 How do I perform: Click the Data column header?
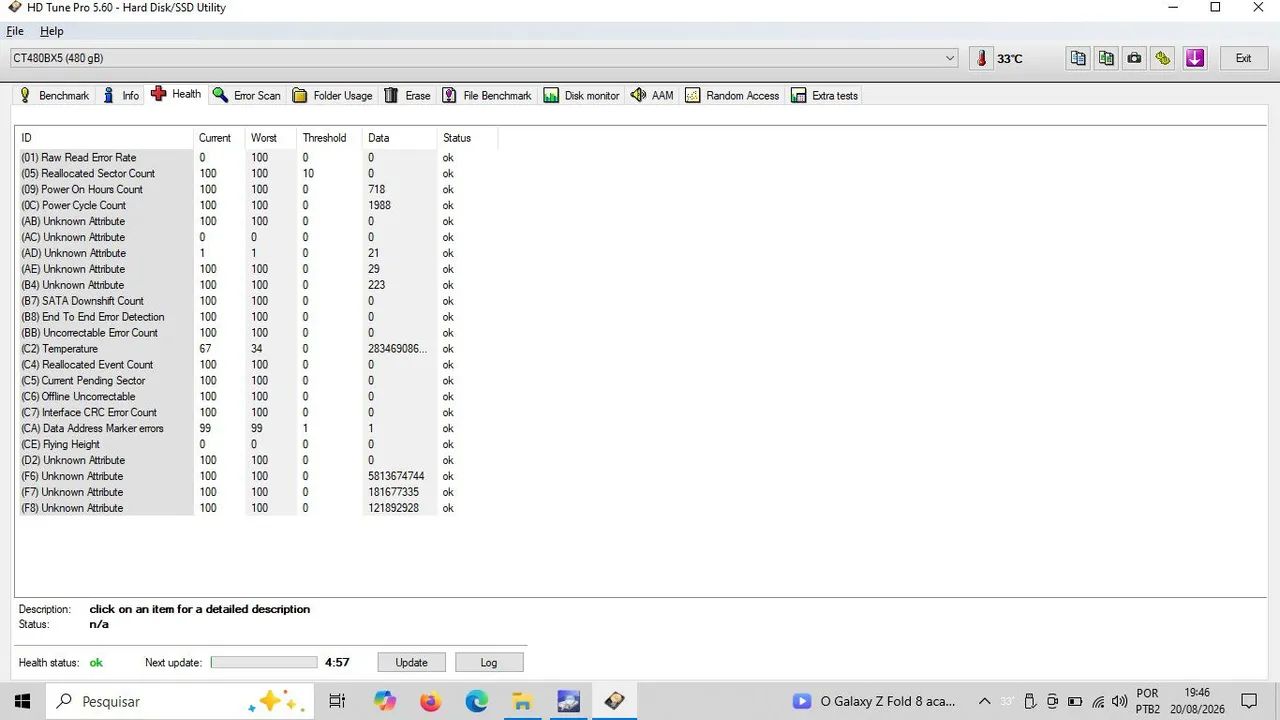(400, 138)
